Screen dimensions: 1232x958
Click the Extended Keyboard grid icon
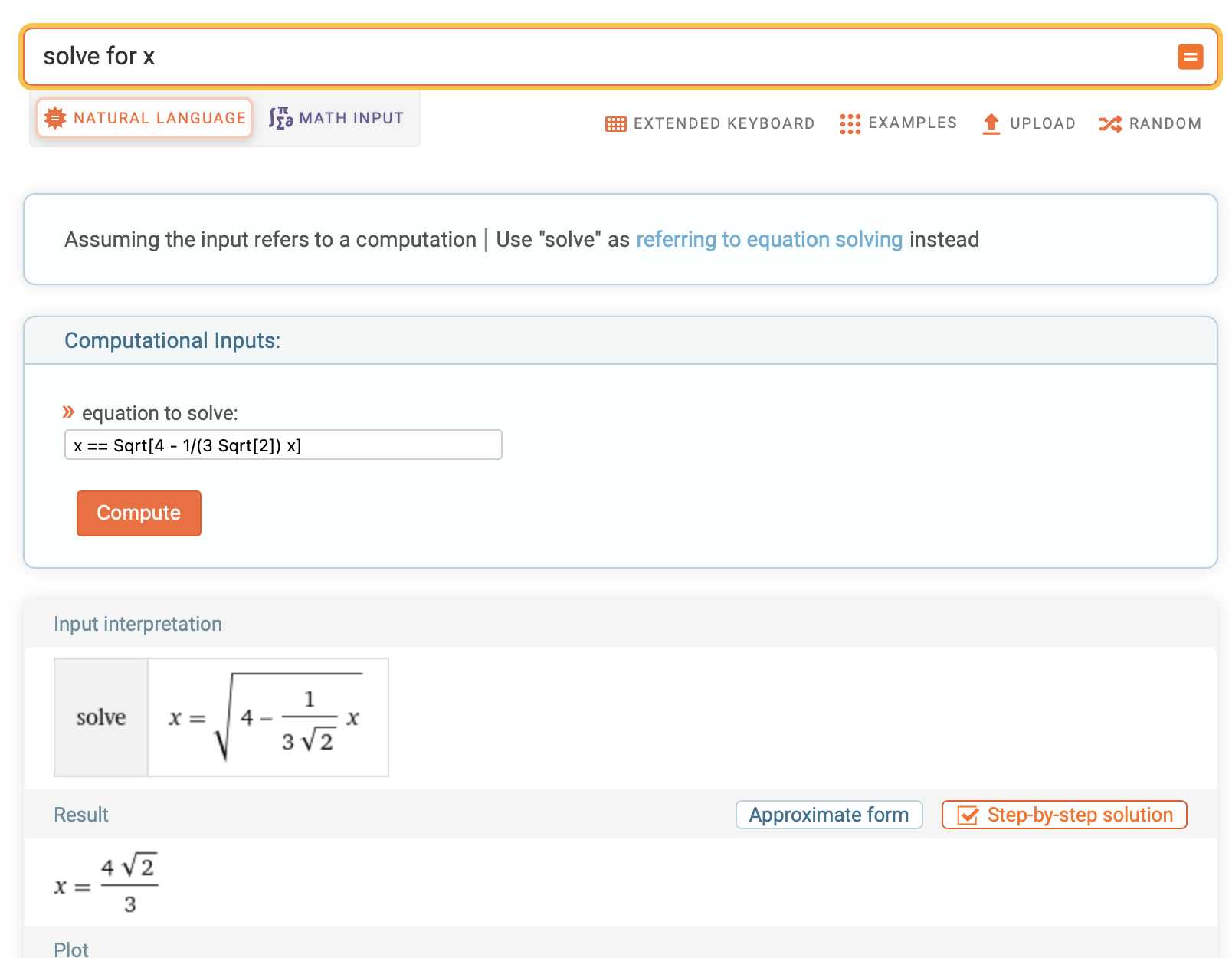[615, 124]
